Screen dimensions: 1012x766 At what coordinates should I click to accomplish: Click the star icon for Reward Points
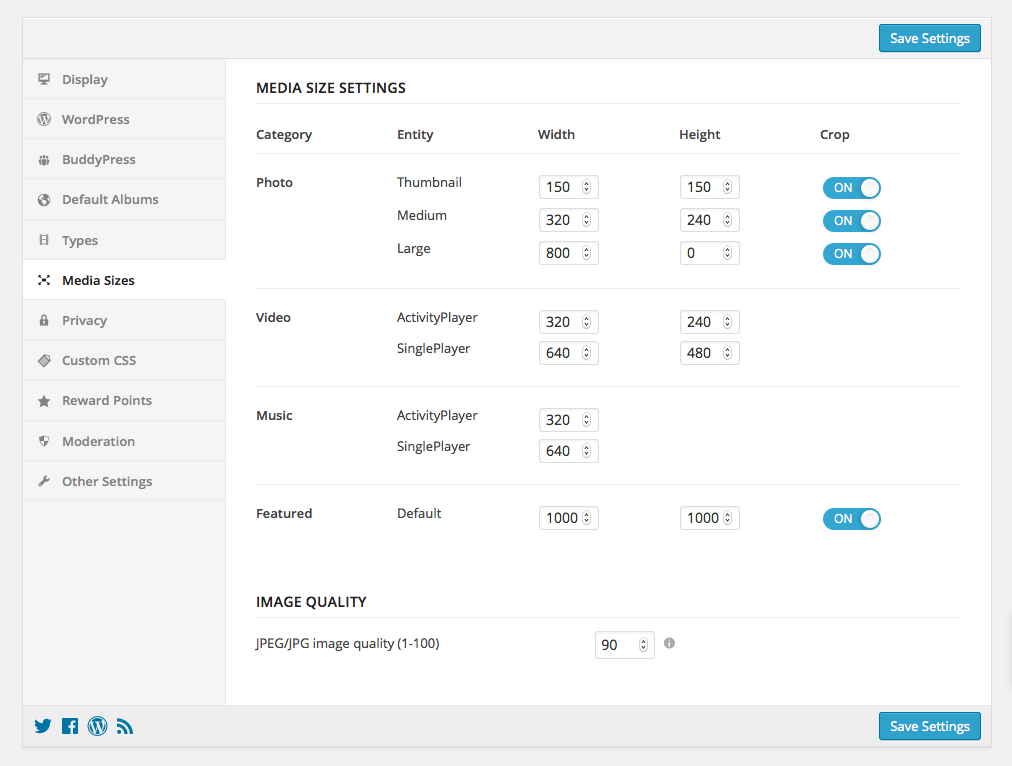pos(44,401)
